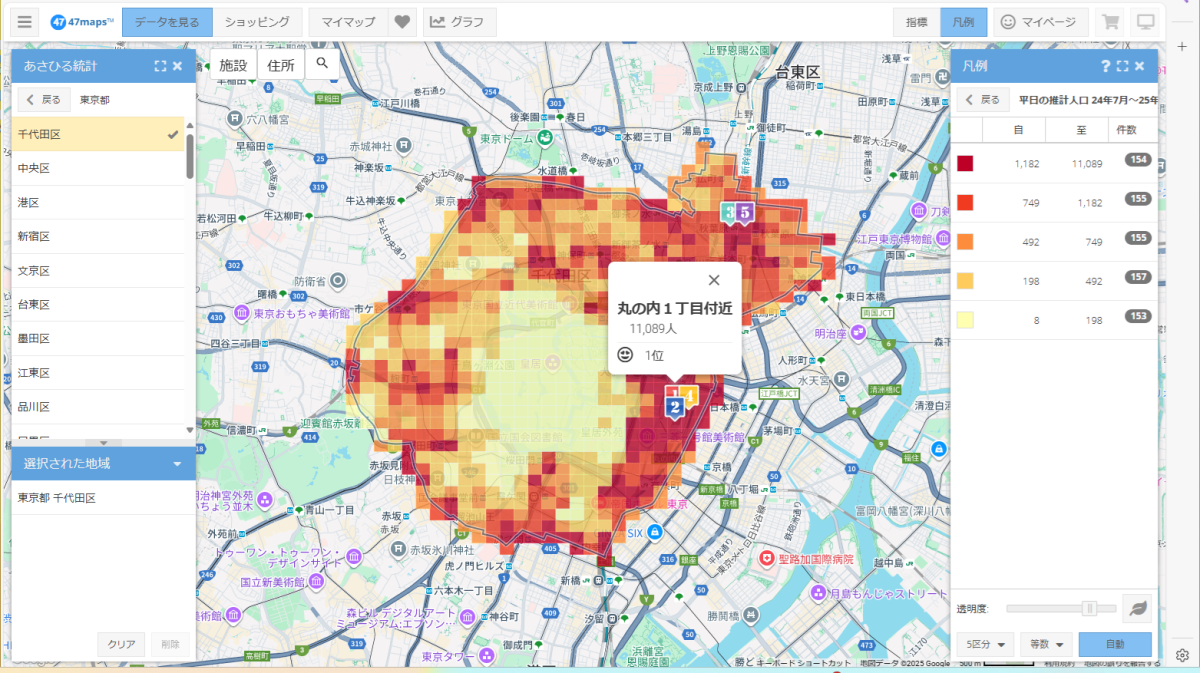Screen dimensions: 1200x673
Task: Click the orange 492–749 legend swatch
Action: click(x=965, y=241)
